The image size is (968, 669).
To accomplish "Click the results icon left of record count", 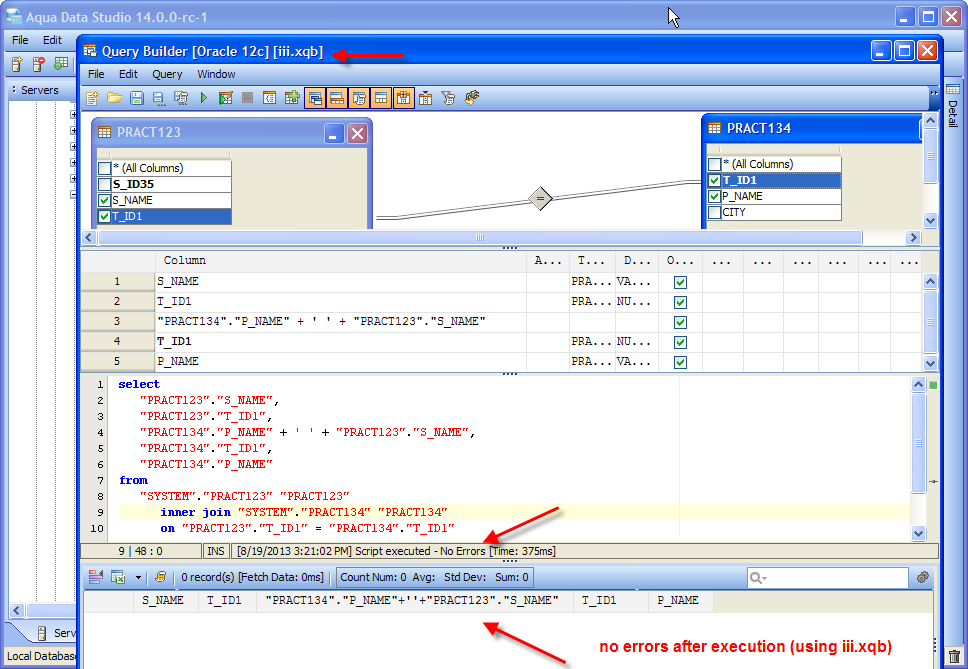I will point(161,577).
